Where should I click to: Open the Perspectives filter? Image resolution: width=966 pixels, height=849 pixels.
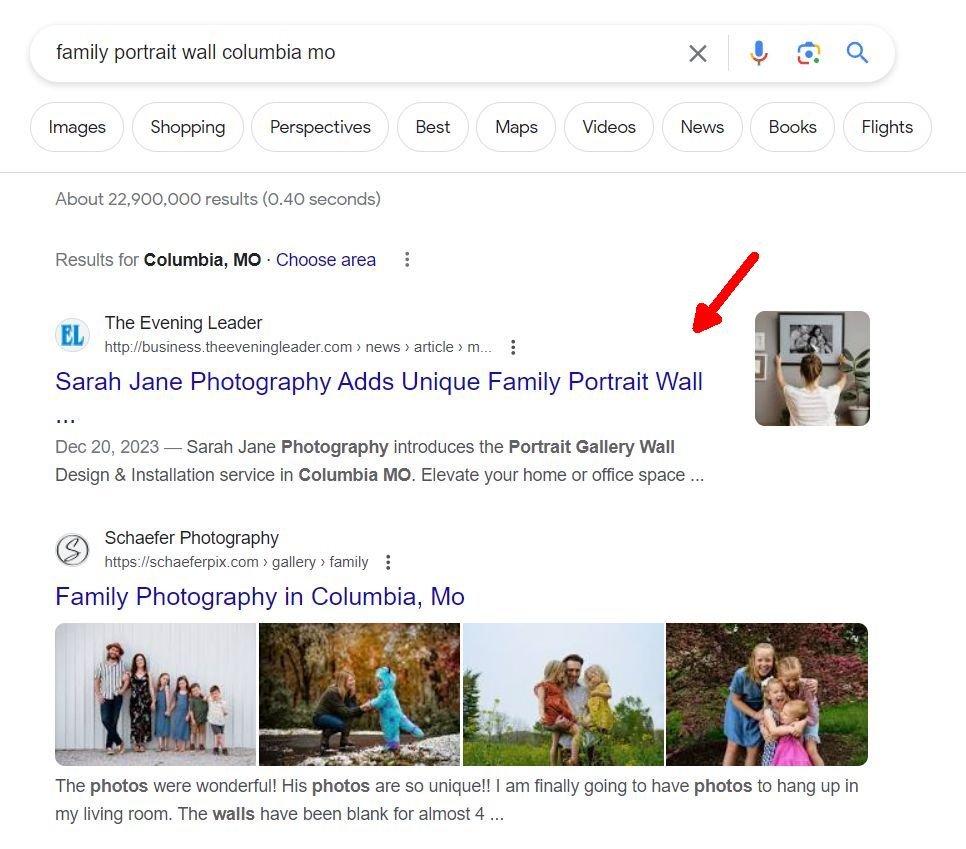[320, 127]
